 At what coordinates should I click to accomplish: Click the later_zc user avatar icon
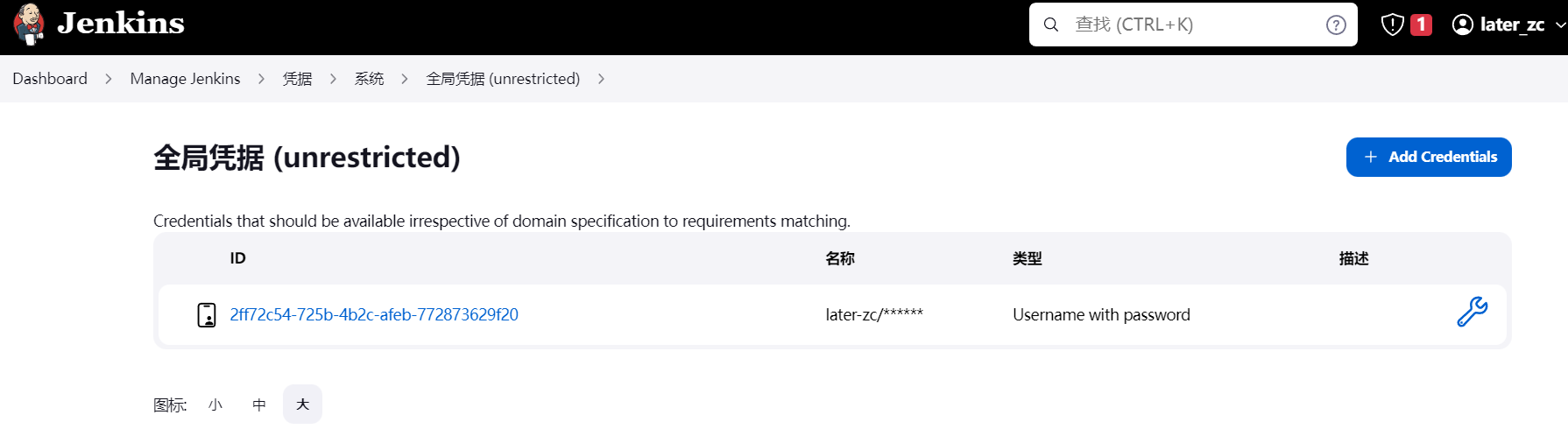click(x=1462, y=25)
